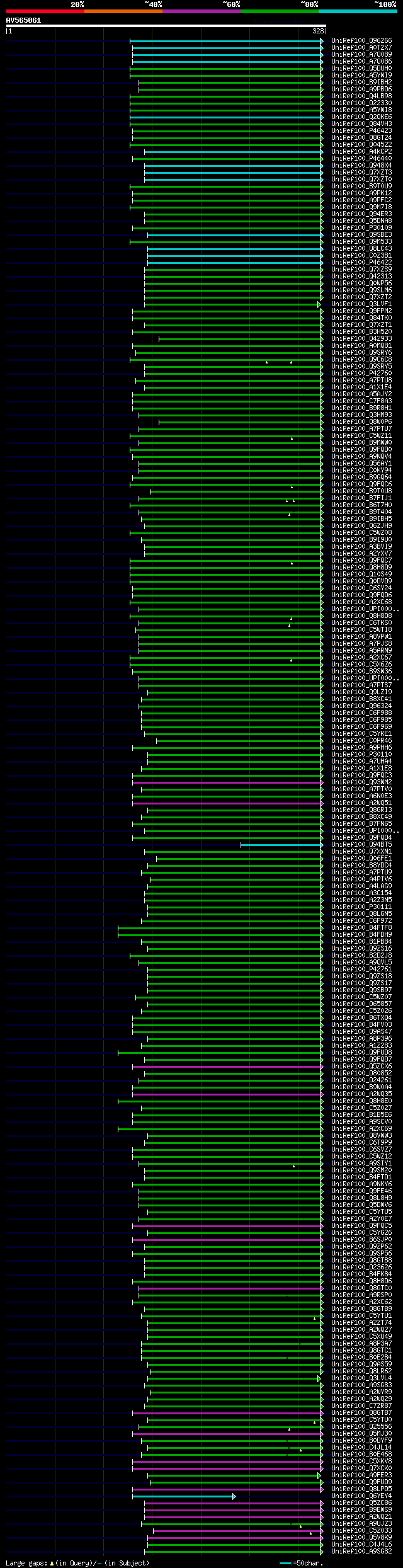Click the purple alignment bar for Q93WM2
The image size is (403, 1568).
point(228,782)
